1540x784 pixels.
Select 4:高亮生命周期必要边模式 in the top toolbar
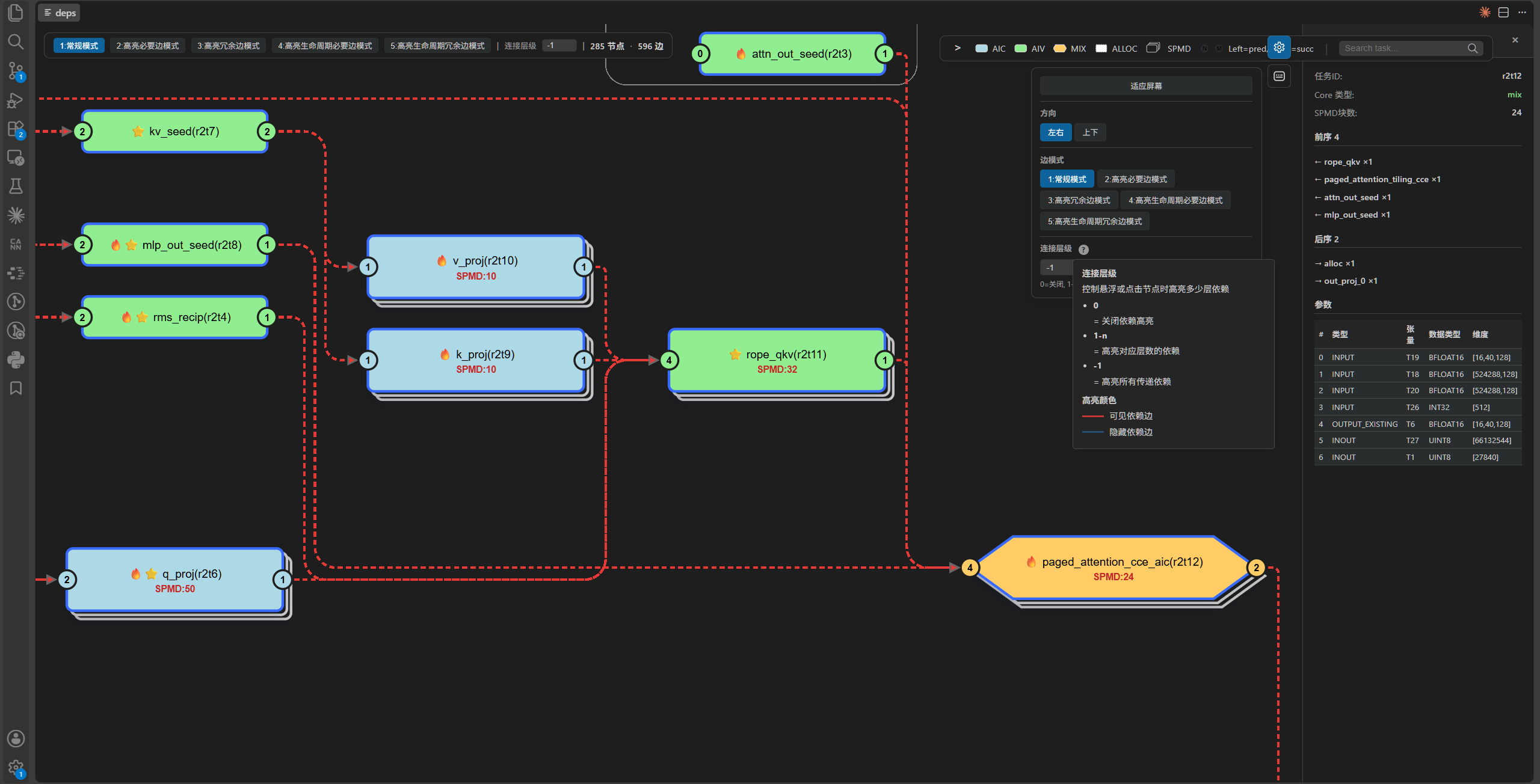point(325,46)
